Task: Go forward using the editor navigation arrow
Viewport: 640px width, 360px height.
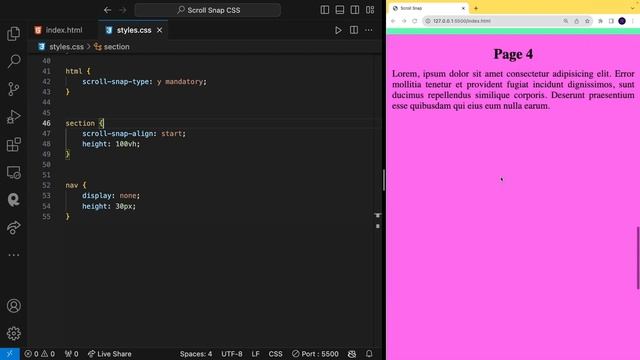Action: click(x=123, y=10)
